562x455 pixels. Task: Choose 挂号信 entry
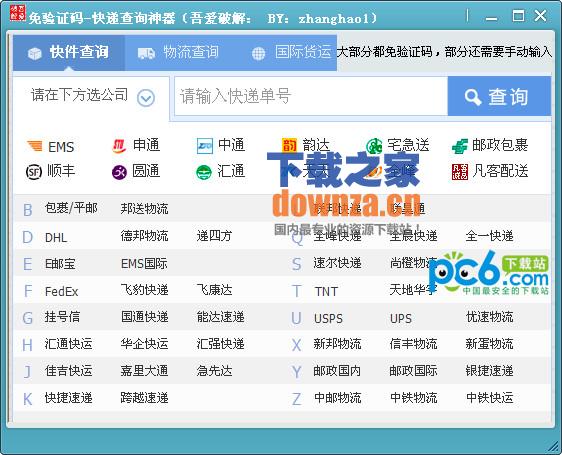pos(62,317)
